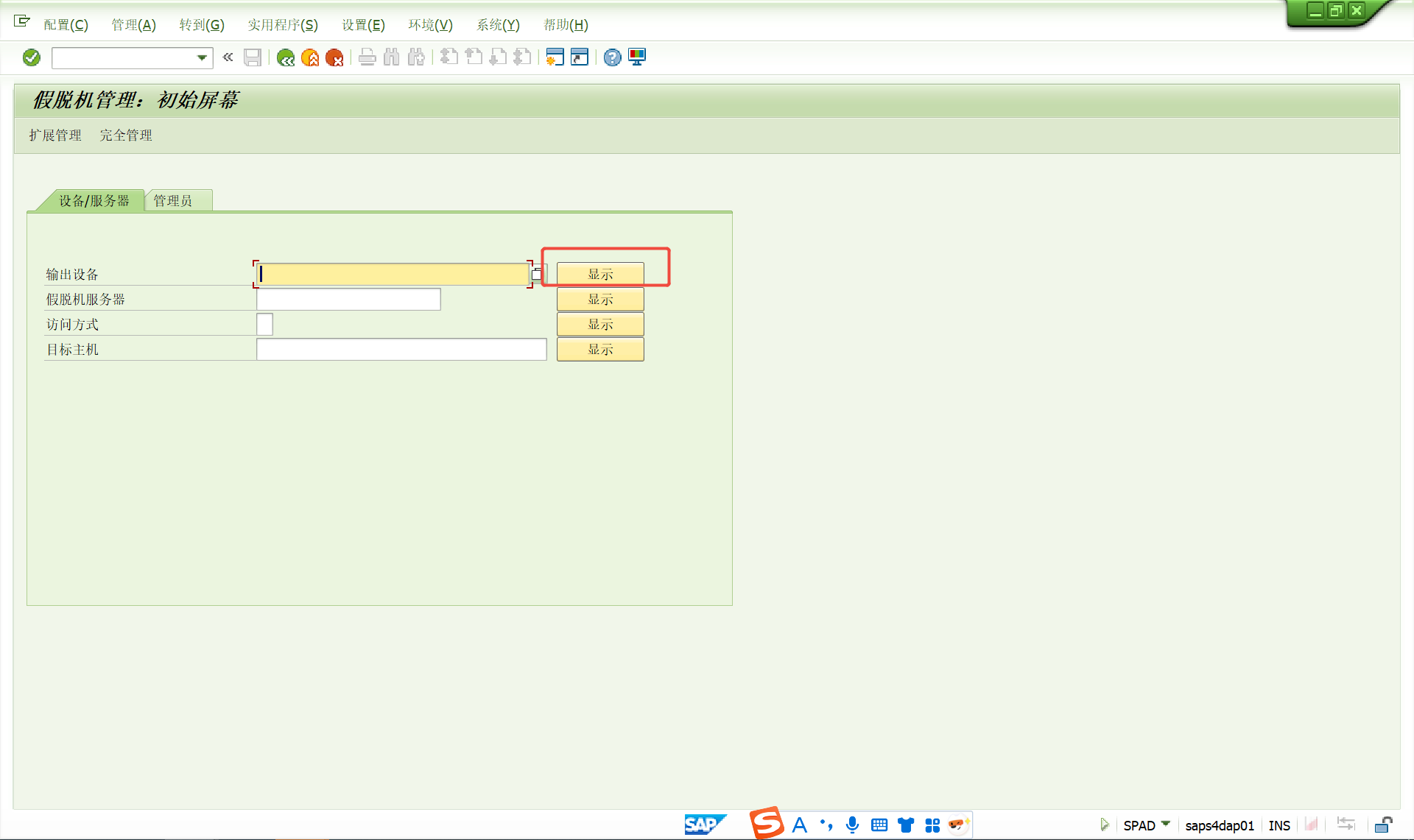This screenshot has height=840, width=1414.
Task: Click 显示 button beside 输出设备
Action: pos(600,275)
